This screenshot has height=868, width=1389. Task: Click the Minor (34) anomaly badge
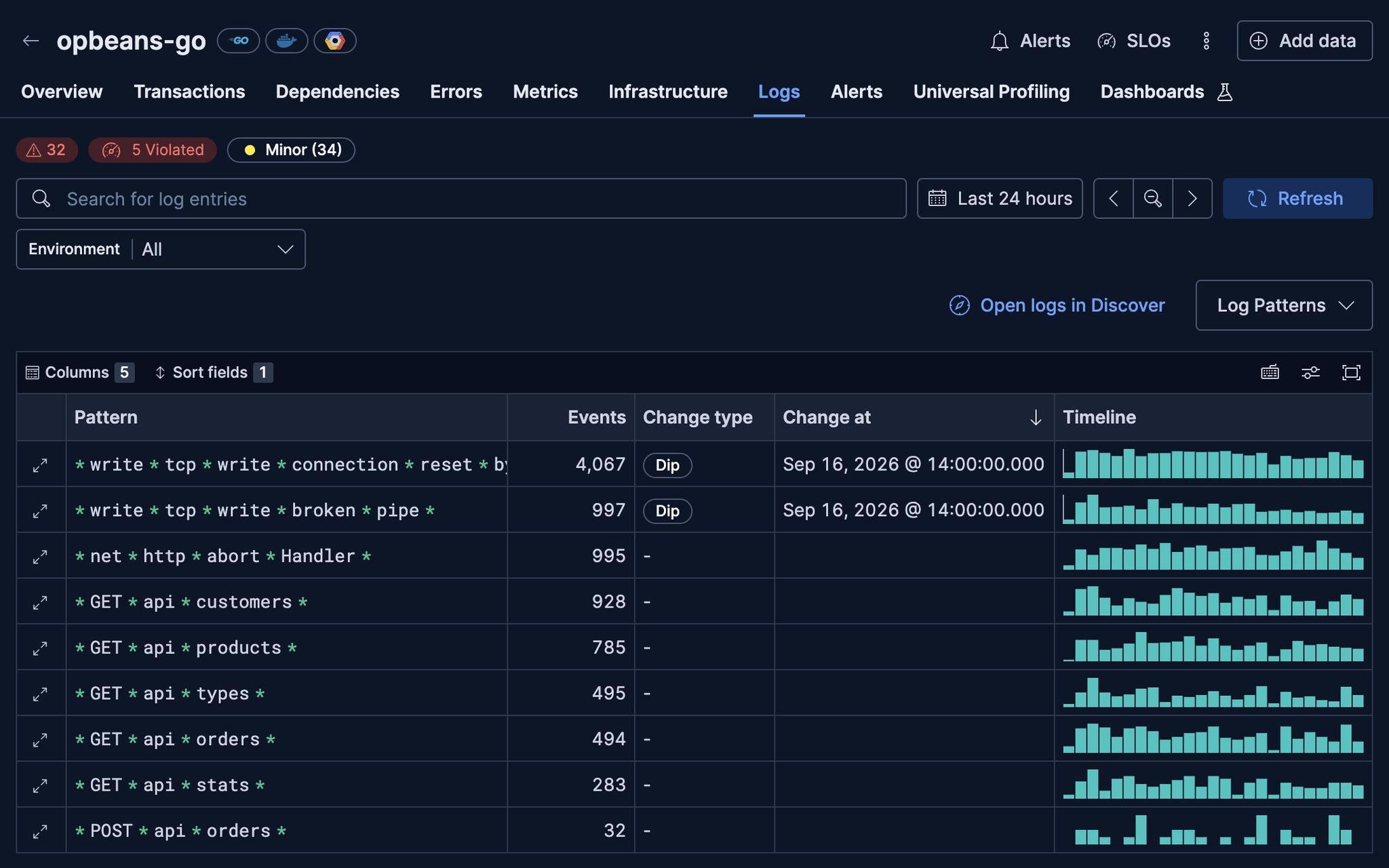(x=291, y=150)
